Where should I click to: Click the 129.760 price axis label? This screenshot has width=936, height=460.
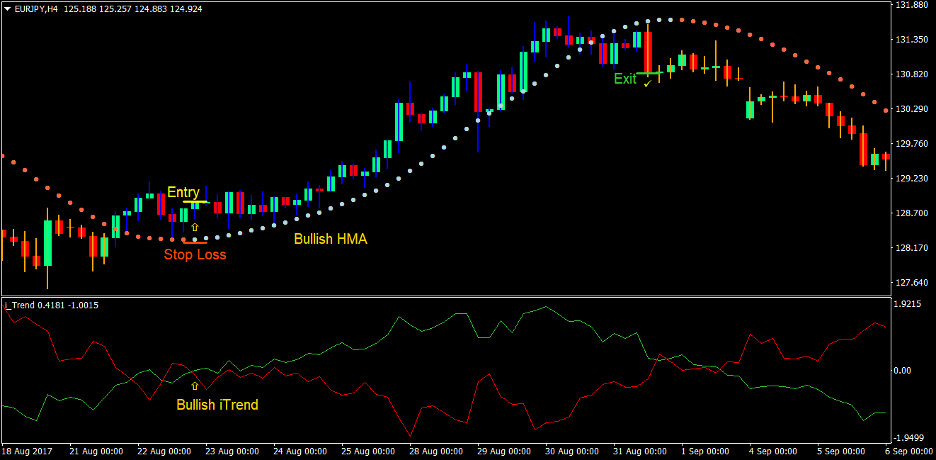(910, 144)
